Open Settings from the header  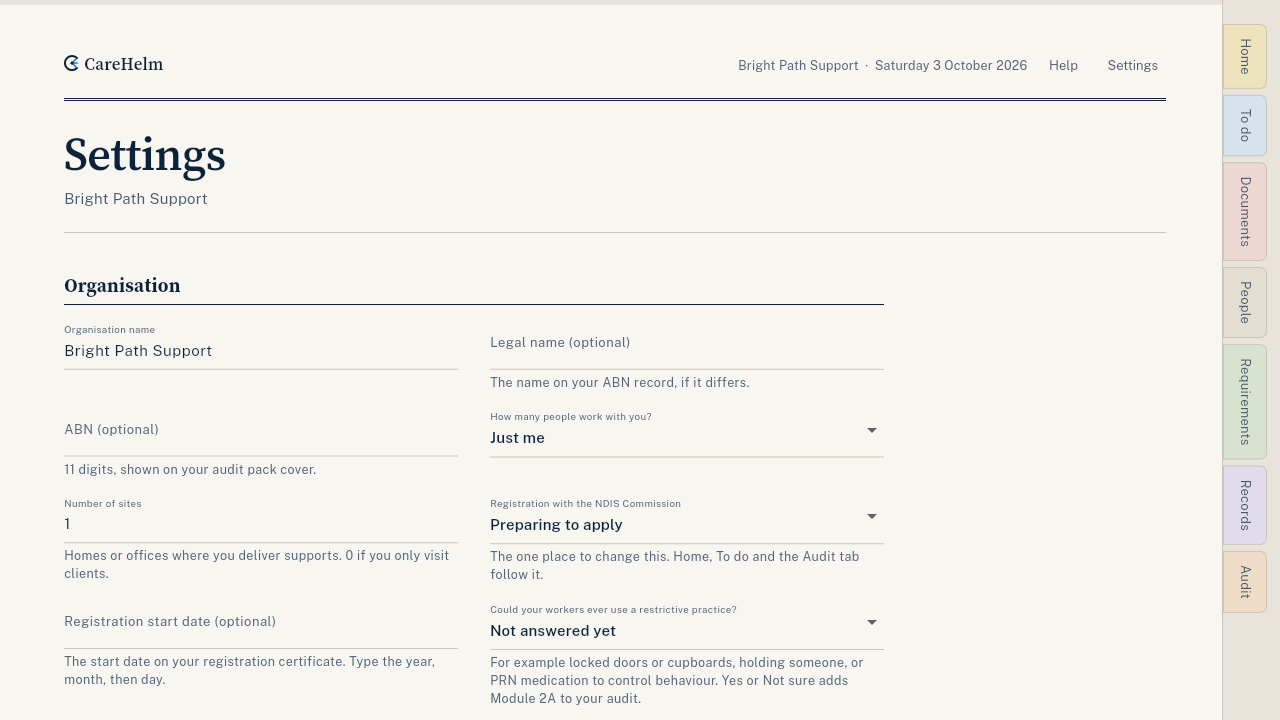pos(1132,66)
